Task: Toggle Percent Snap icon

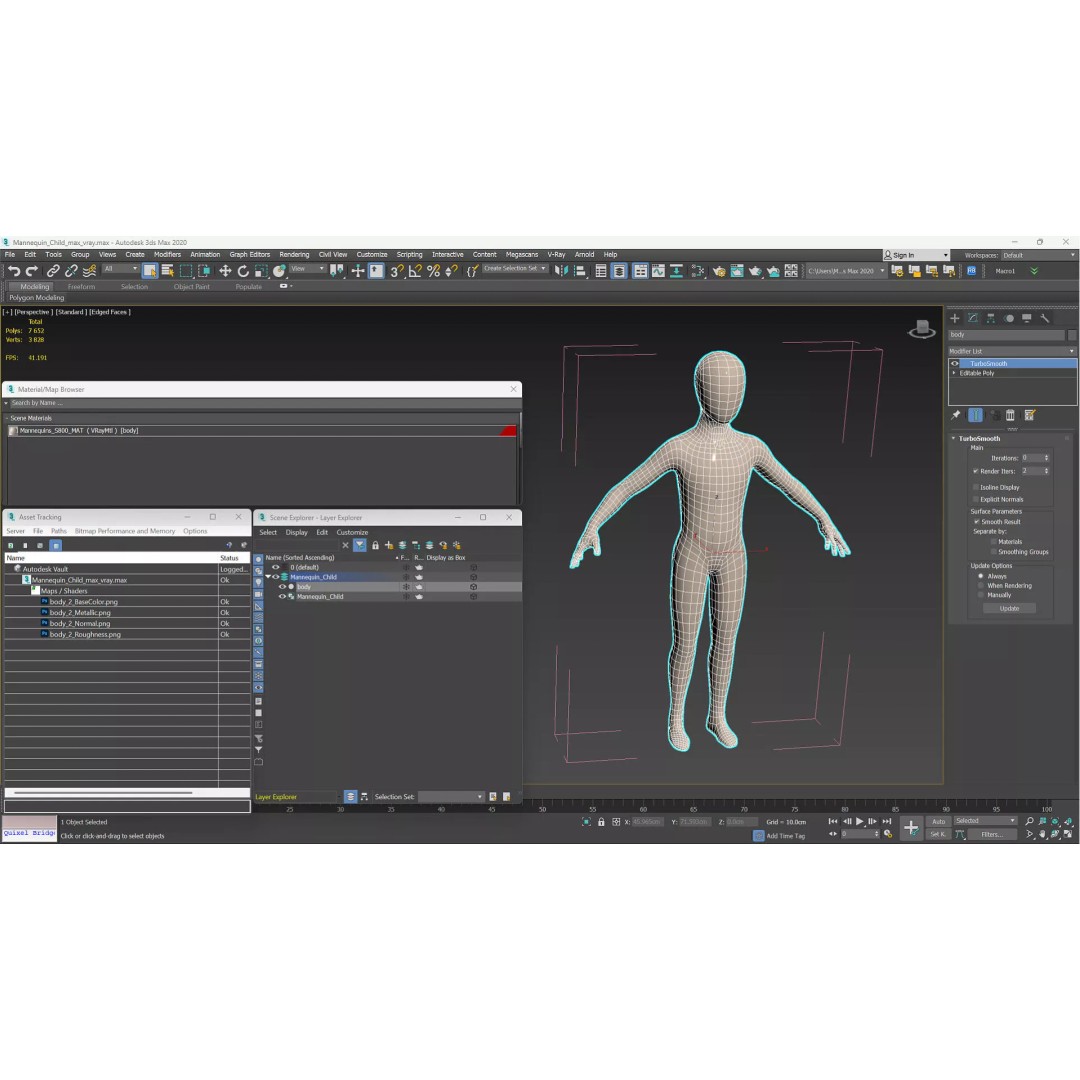Action: click(433, 271)
